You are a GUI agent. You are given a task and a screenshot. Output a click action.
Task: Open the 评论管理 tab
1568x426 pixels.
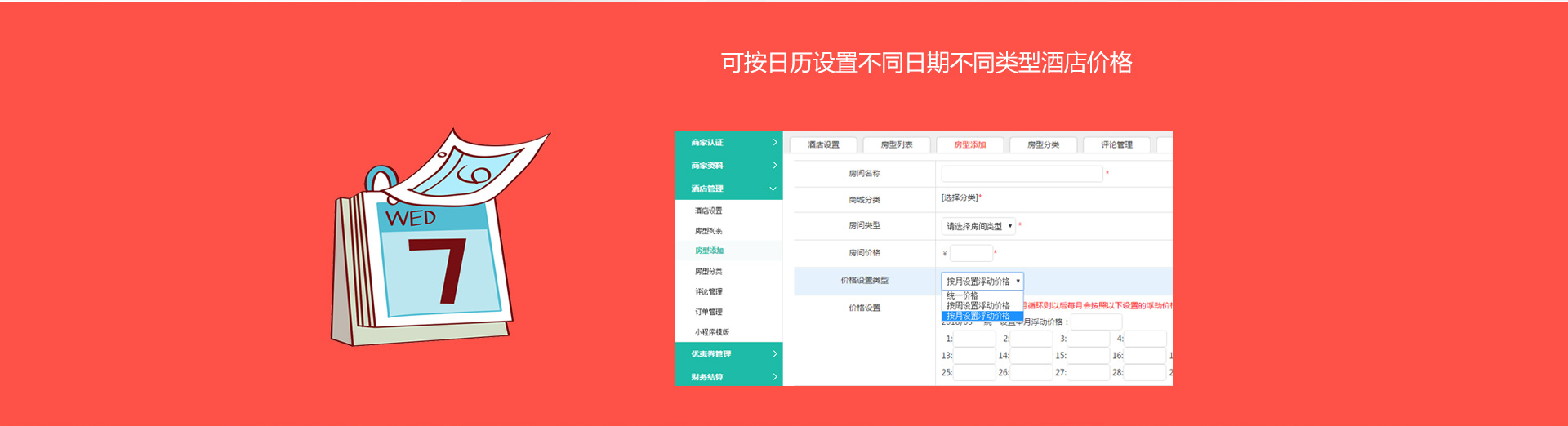click(1116, 145)
